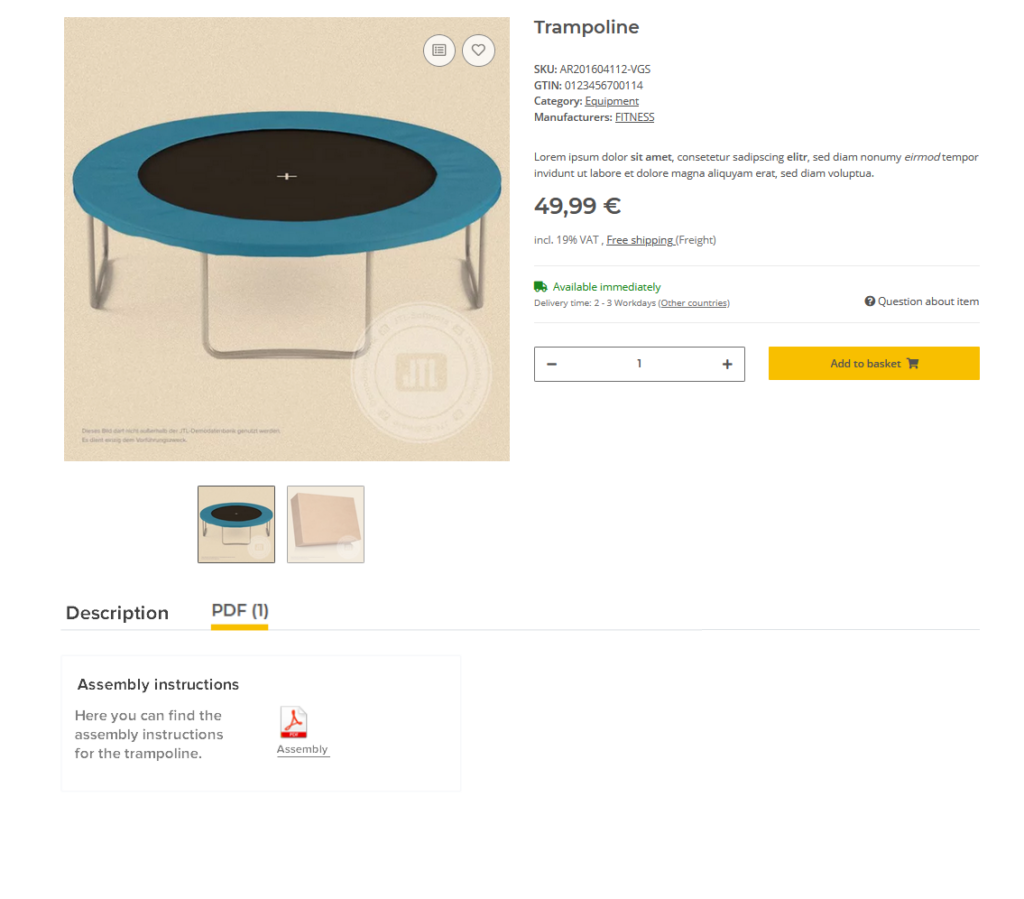Increase quantity with the plus button
Viewport: 1024px width, 899px height.
pyautogui.click(x=727, y=364)
